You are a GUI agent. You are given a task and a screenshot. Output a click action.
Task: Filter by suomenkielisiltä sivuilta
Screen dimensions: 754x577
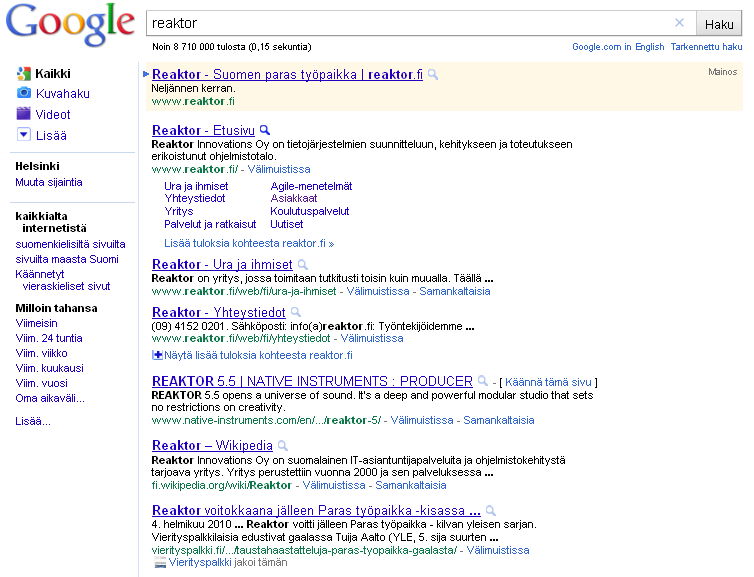(x=70, y=244)
